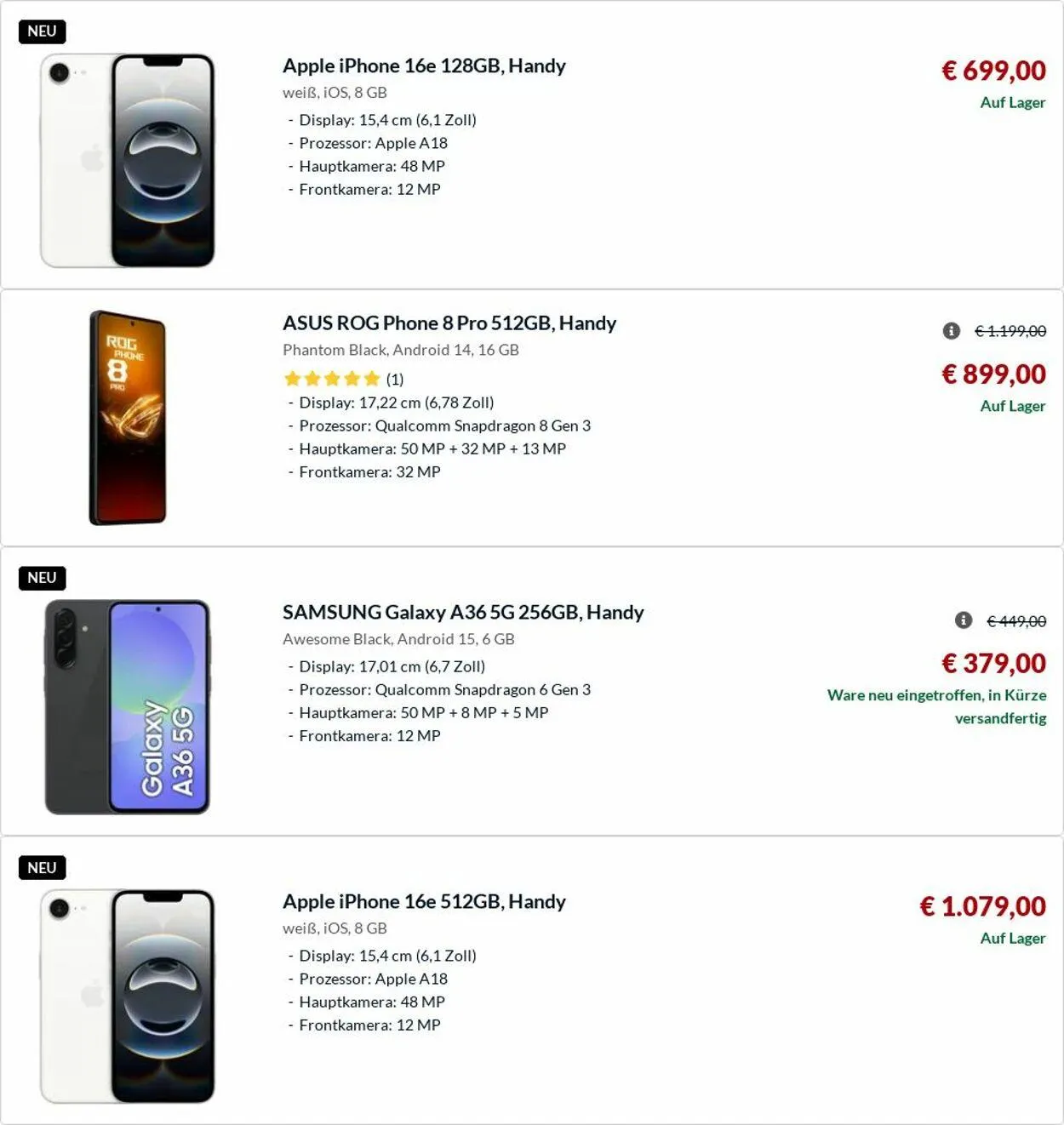This screenshot has height=1125, width=1064.
Task: Click NEU badge on iPhone 16e 128GB
Action: (x=42, y=31)
